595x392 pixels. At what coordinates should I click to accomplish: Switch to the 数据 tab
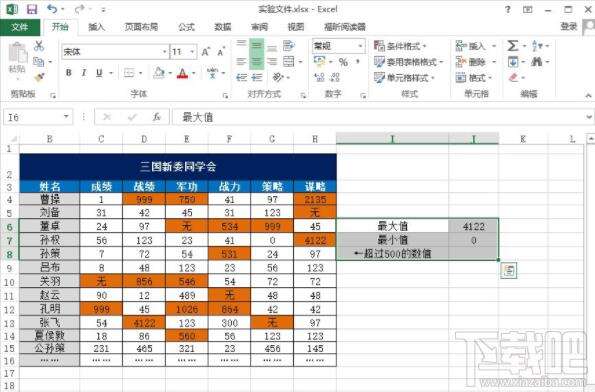223,27
